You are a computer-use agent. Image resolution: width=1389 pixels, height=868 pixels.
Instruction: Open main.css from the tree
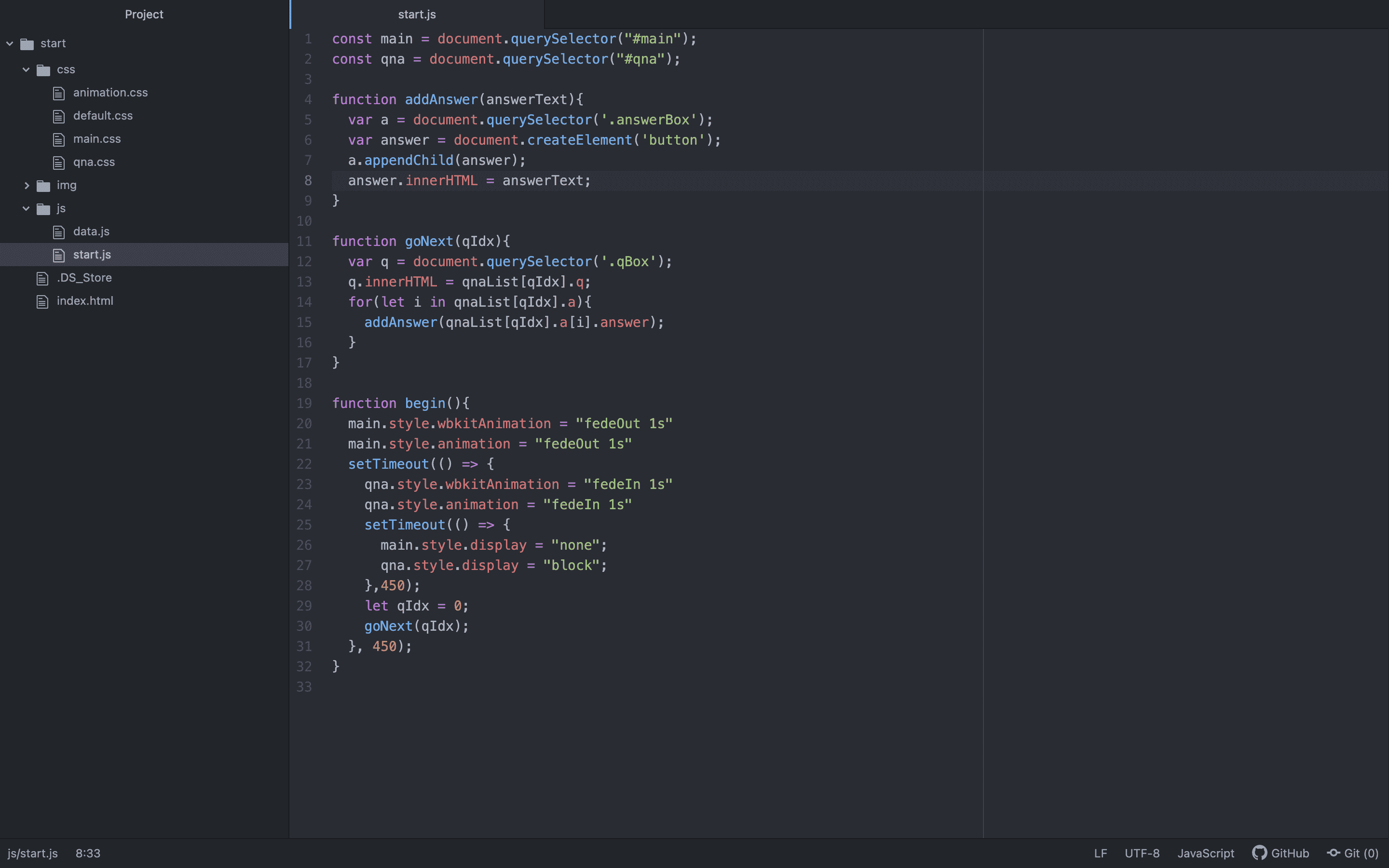pos(96,139)
